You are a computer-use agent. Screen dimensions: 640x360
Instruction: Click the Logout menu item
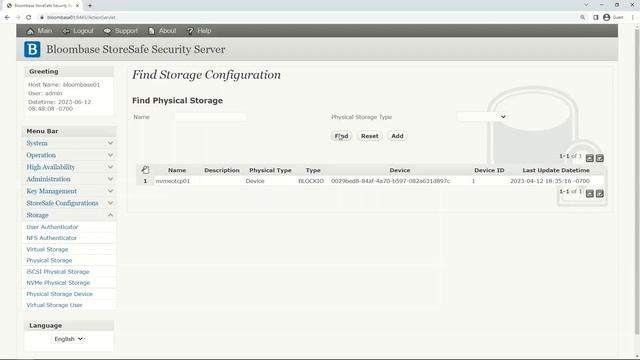(83, 31)
